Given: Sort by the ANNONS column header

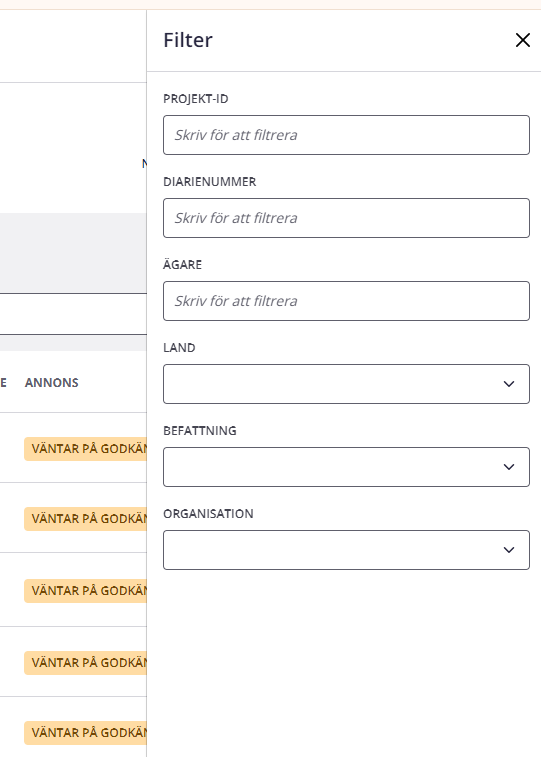Looking at the screenshot, I should coord(52,383).
